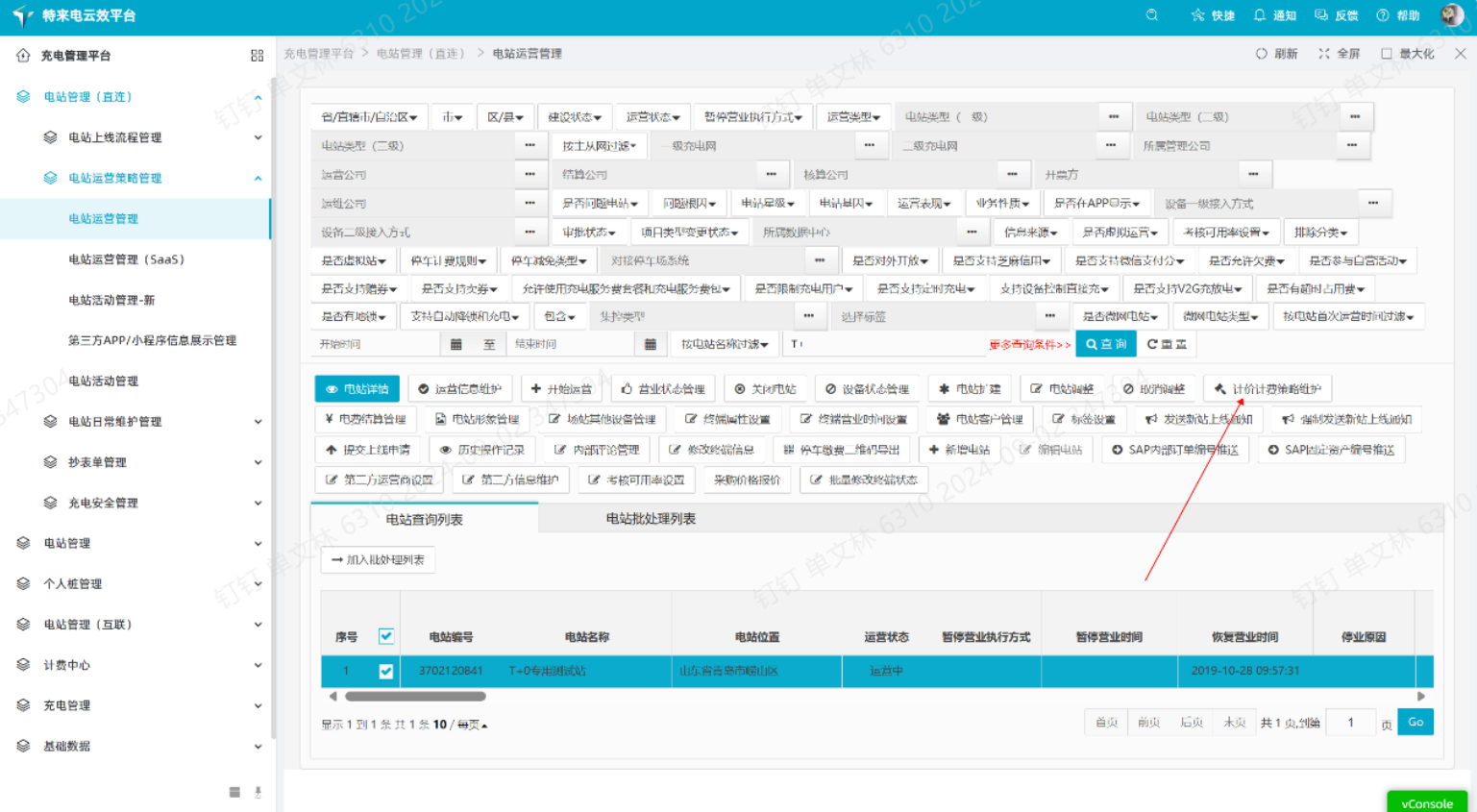The width and height of the screenshot is (1477, 812).
Task: Switch to the 电站批处理列表 tab
Action: click(651, 519)
